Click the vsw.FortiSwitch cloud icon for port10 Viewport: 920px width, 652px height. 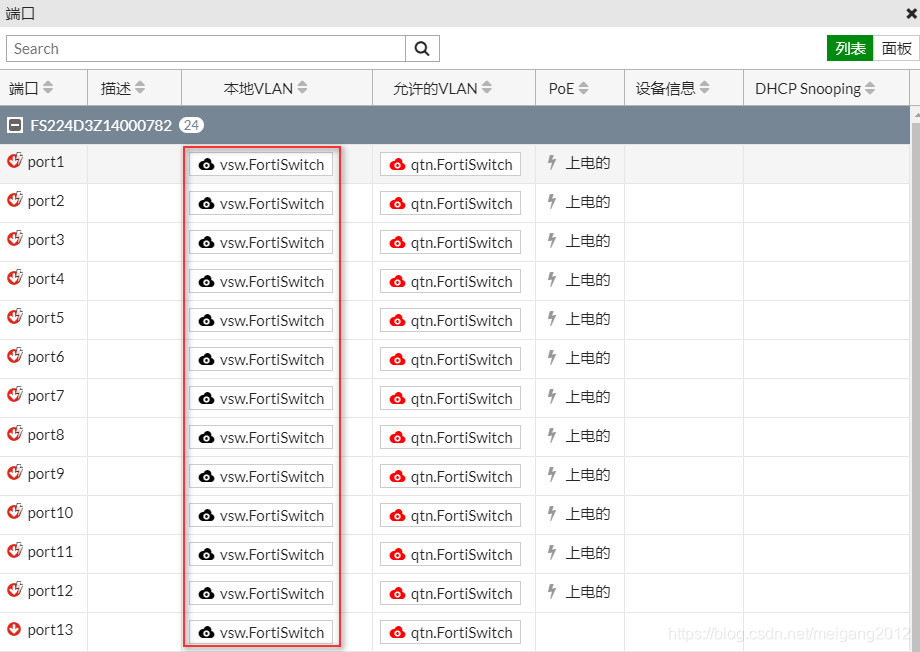coord(207,516)
